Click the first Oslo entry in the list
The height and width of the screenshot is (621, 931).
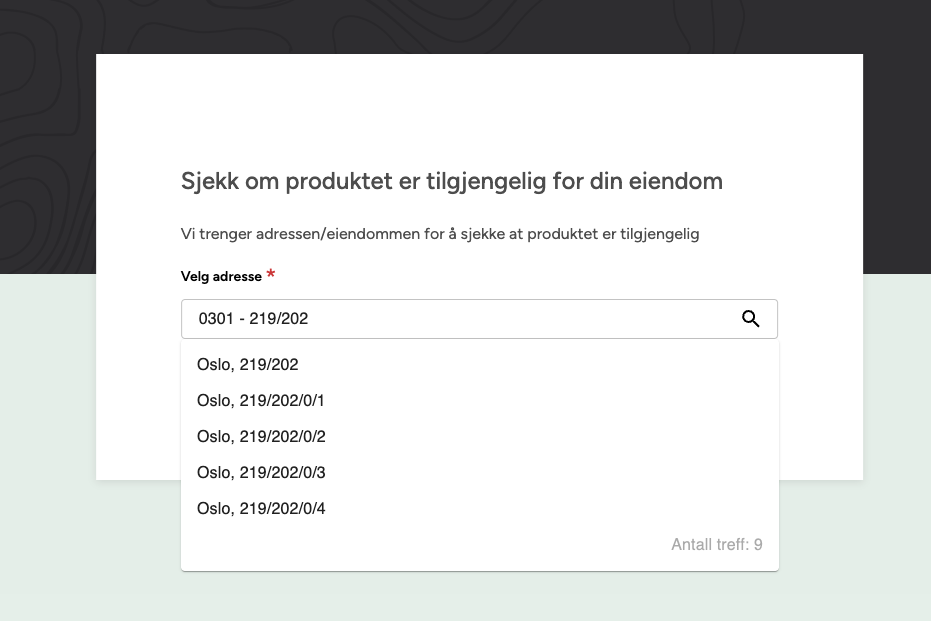[x=247, y=364]
